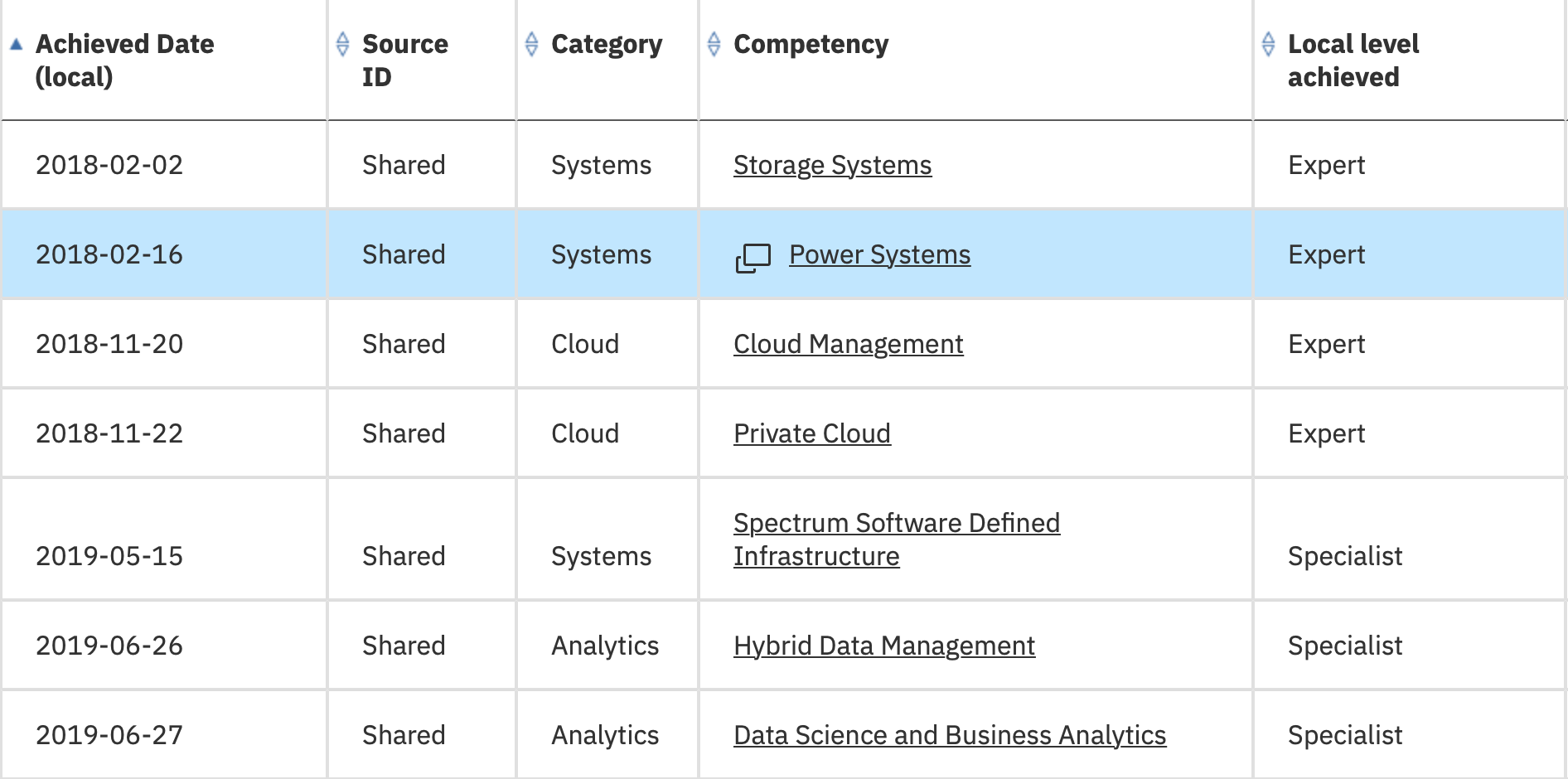The width and height of the screenshot is (1568, 779).
Task: Click the 2019-06-27 date cell
Action: tap(109, 736)
